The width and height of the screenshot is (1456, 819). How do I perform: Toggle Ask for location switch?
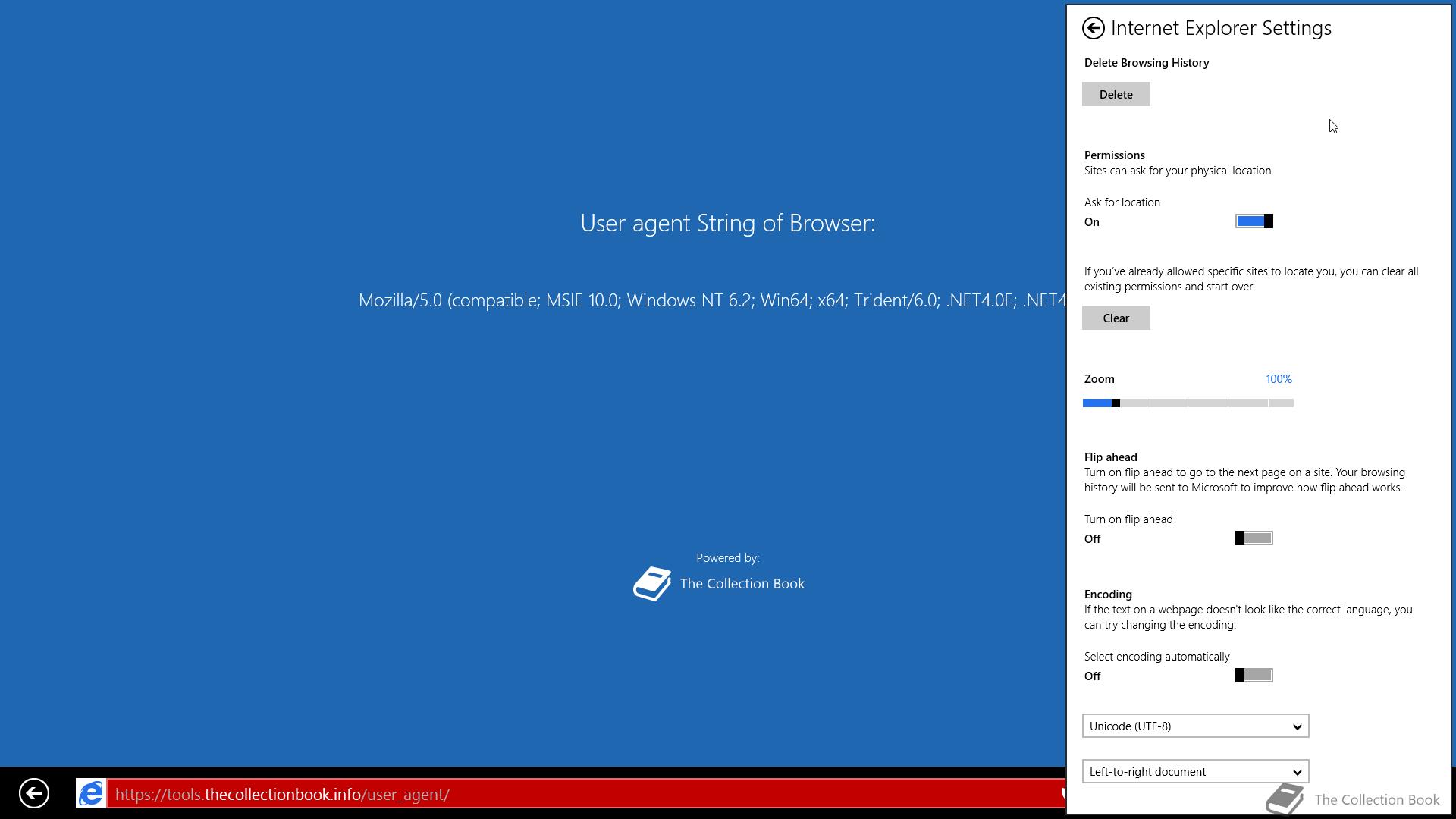pos(1254,221)
